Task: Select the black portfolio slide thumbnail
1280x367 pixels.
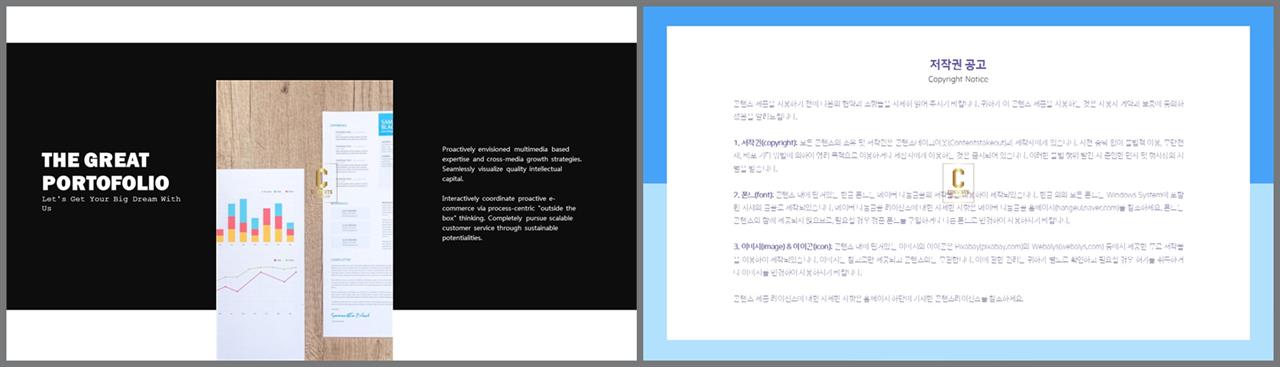Action: pos(320,183)
